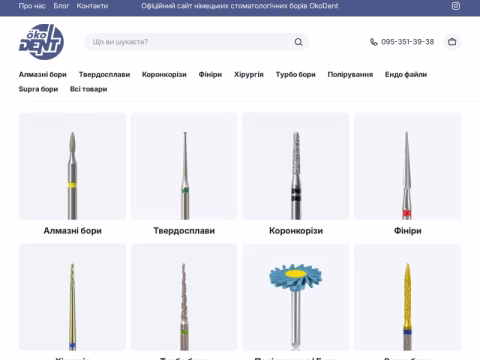480x360 pixels.
Task: Open the blue polishing wheel image
Action: (296, 297)
